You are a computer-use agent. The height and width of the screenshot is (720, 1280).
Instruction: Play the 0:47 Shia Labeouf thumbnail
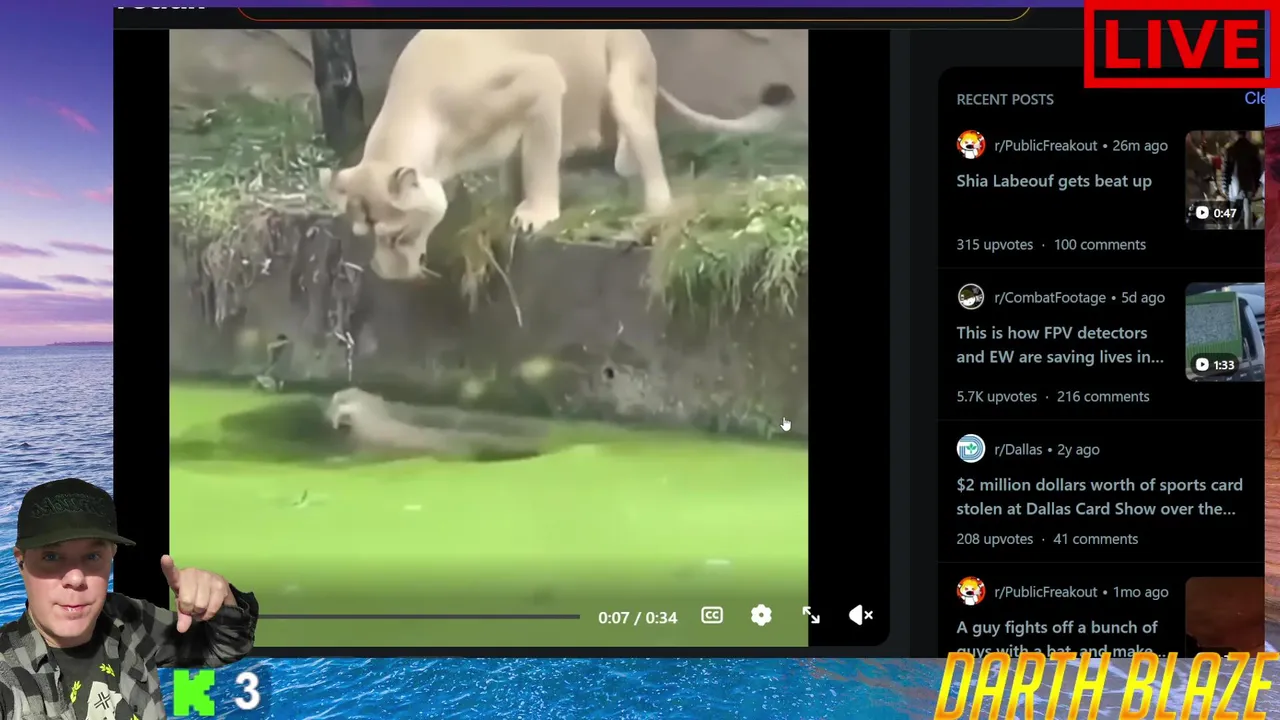pyautogui.click(x=1224, y=180)
